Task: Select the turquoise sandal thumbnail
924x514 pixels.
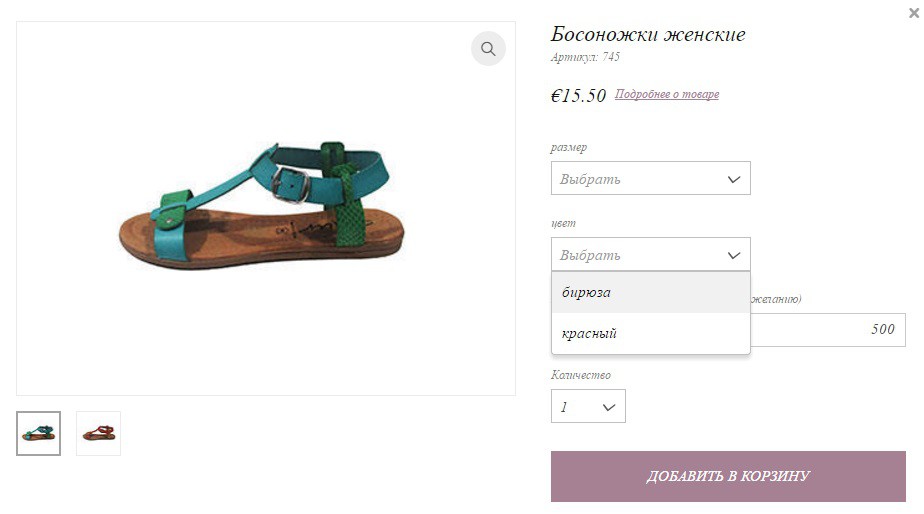Action: click(38, 433)
